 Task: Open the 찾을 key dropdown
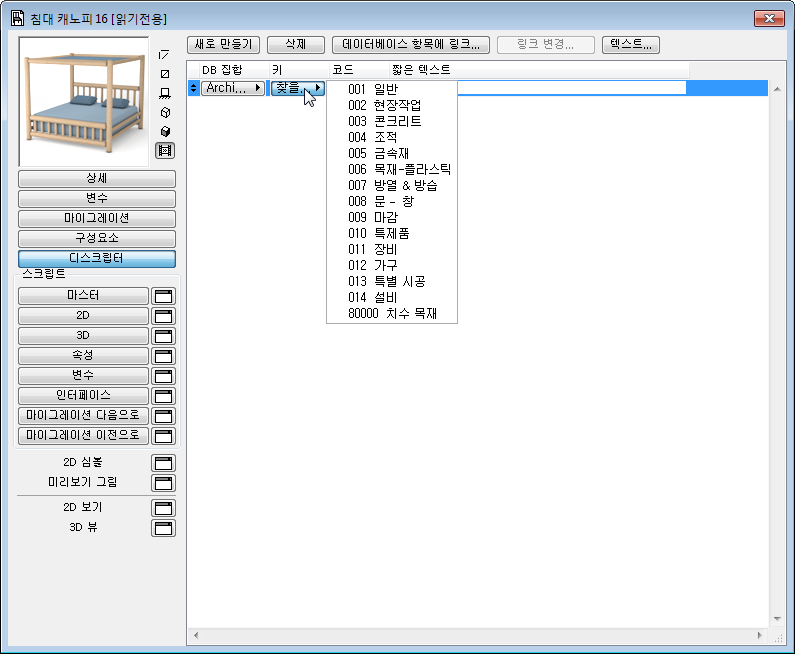(298, 88)
